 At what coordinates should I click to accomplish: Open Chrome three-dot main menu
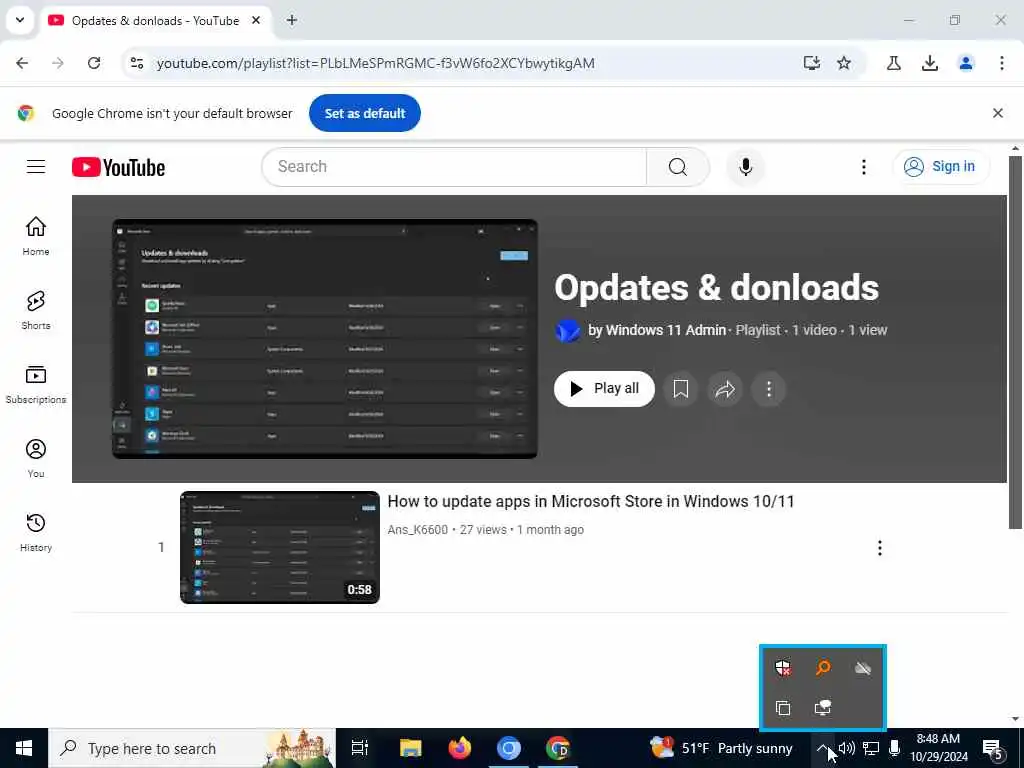[1002, 63]
